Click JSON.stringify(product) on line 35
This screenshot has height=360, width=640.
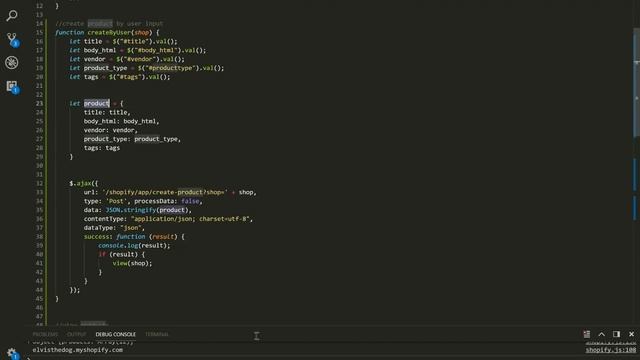(147, 210)
